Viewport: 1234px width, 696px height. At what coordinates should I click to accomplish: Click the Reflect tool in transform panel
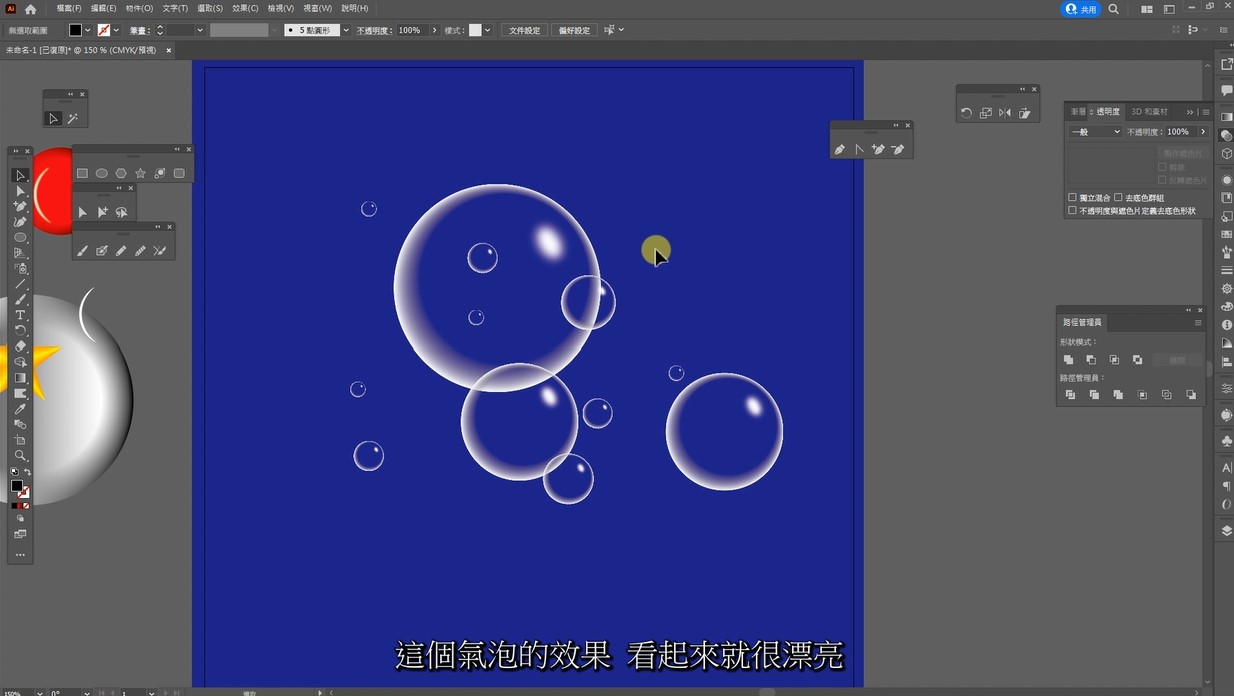(1005, 113)
